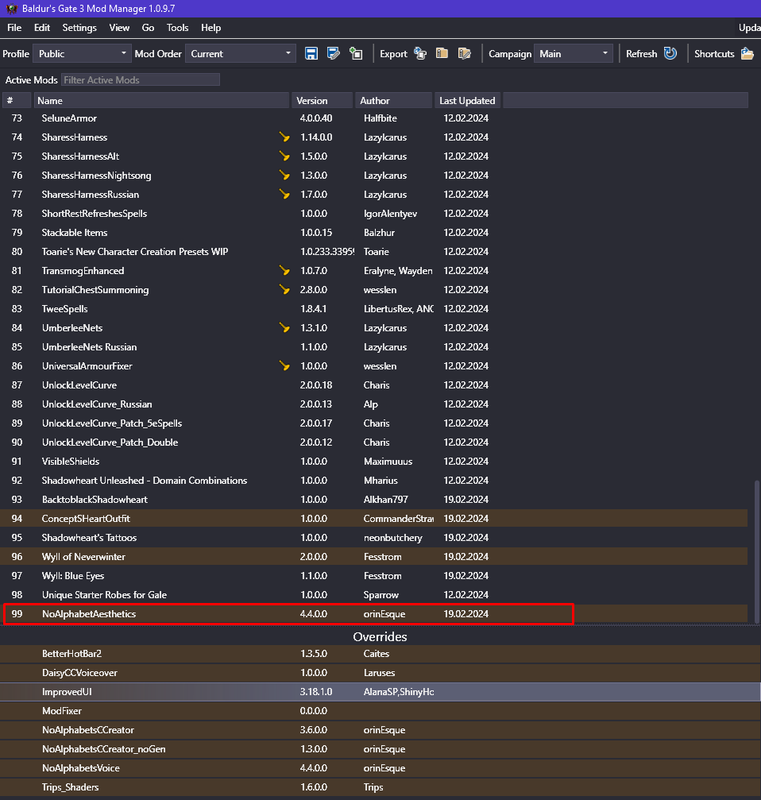761x800 pixels.
Task: Select the NoAlphabetsCCreator_noGen override row
Action: tap(380, 749)
